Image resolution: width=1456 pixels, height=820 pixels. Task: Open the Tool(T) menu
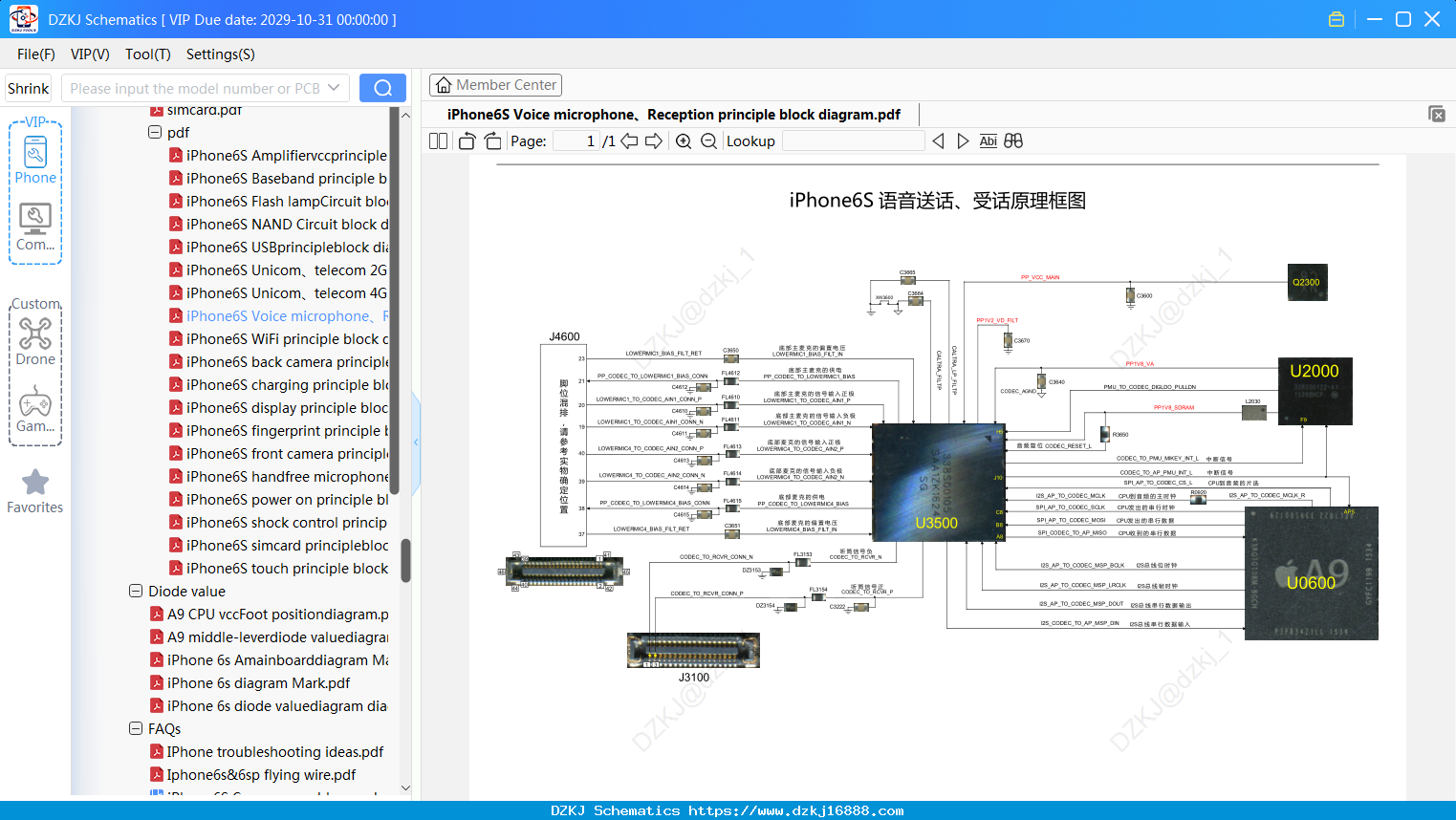(x=148, y=54)
